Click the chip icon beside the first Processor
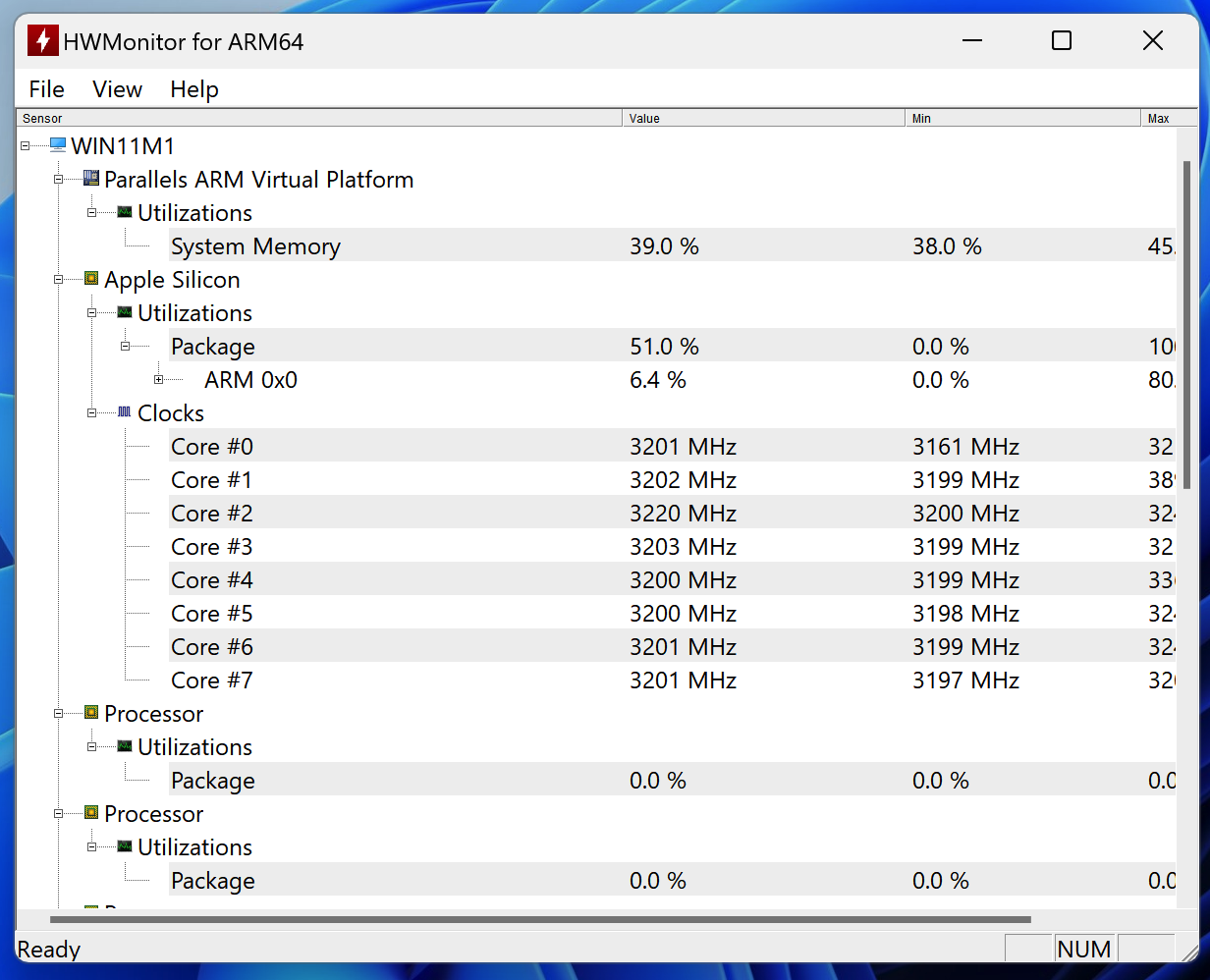 coord(91,713)
